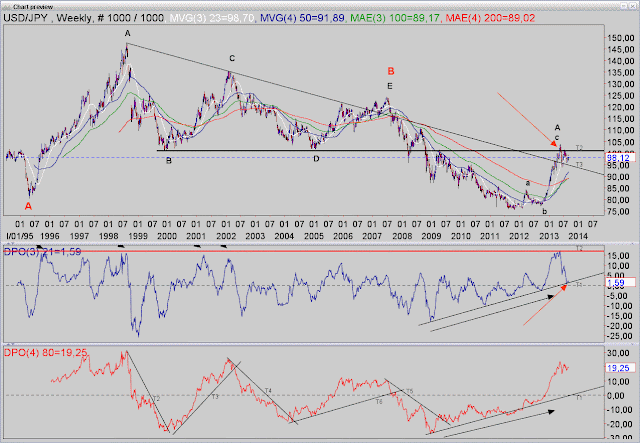Select the red wave label B above E
This screenshot has width=640, height=443.
pos(391,71)
